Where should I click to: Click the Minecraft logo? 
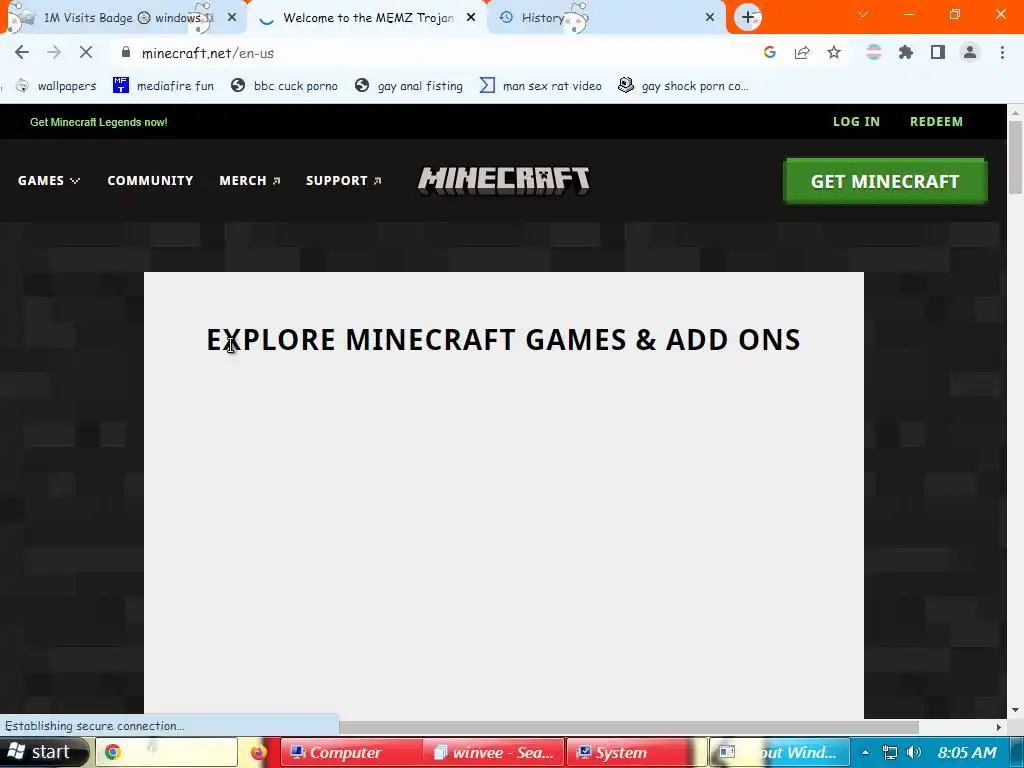(x=504, y=180)
